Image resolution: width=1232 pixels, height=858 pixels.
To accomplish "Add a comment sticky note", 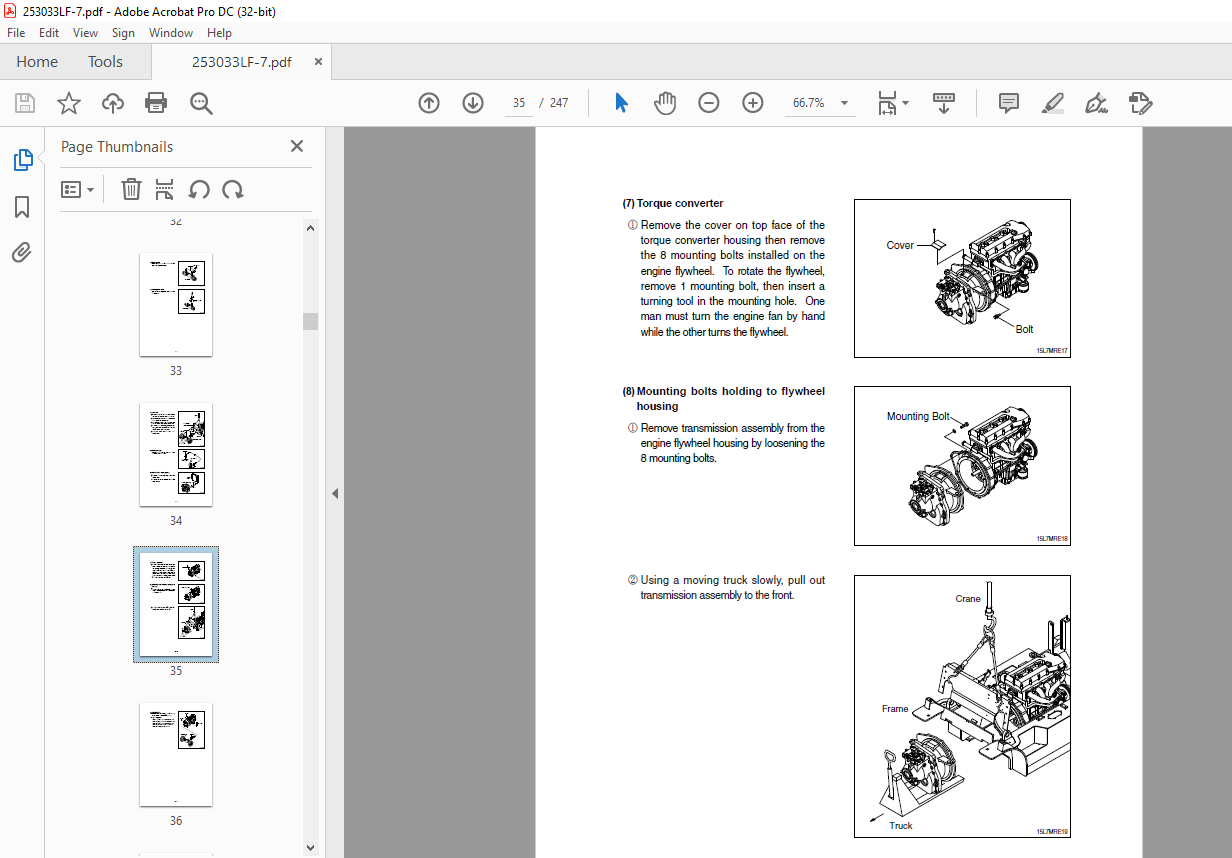I will coord(1009,103).
